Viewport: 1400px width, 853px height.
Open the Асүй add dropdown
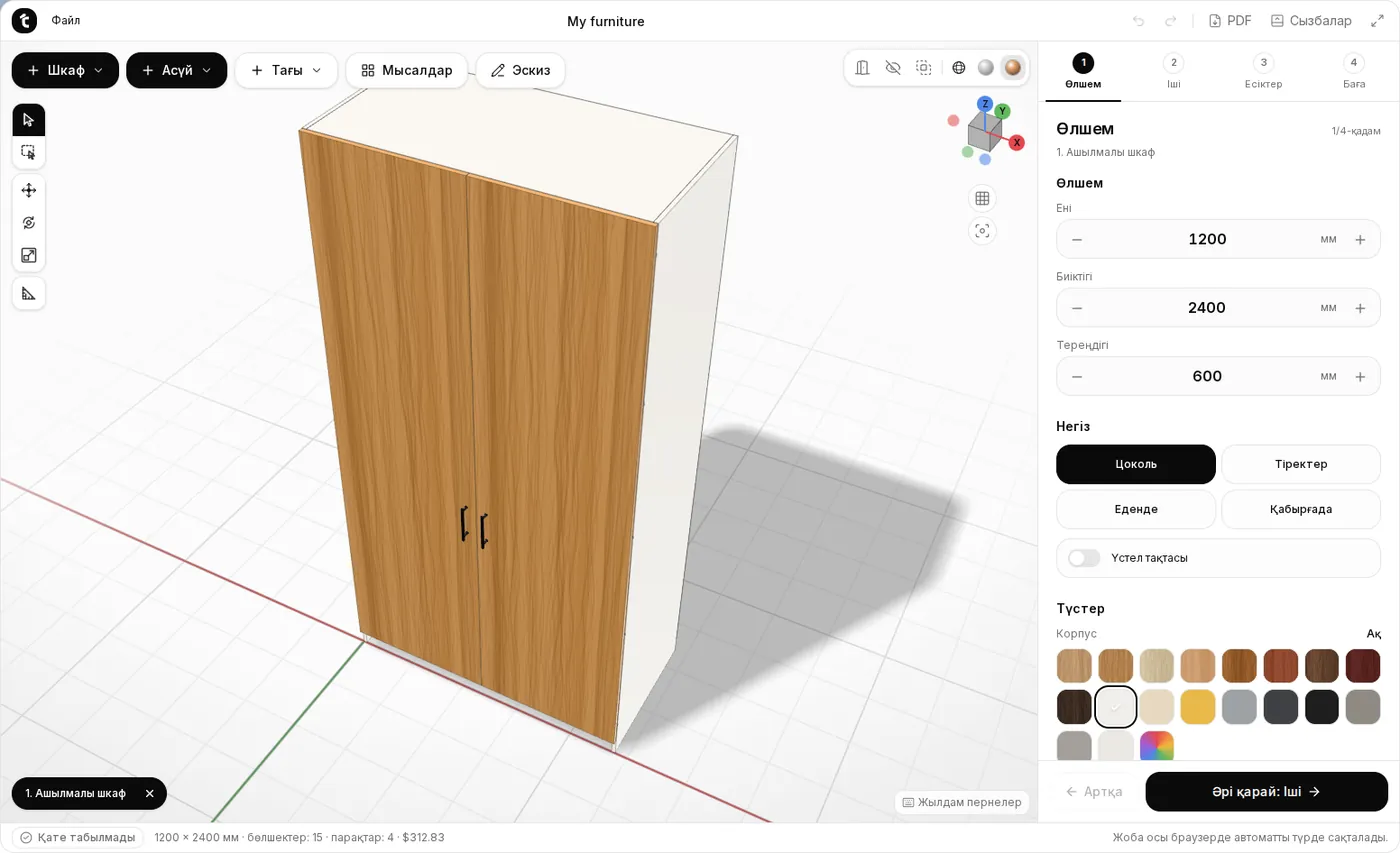(x=177, y=70)
